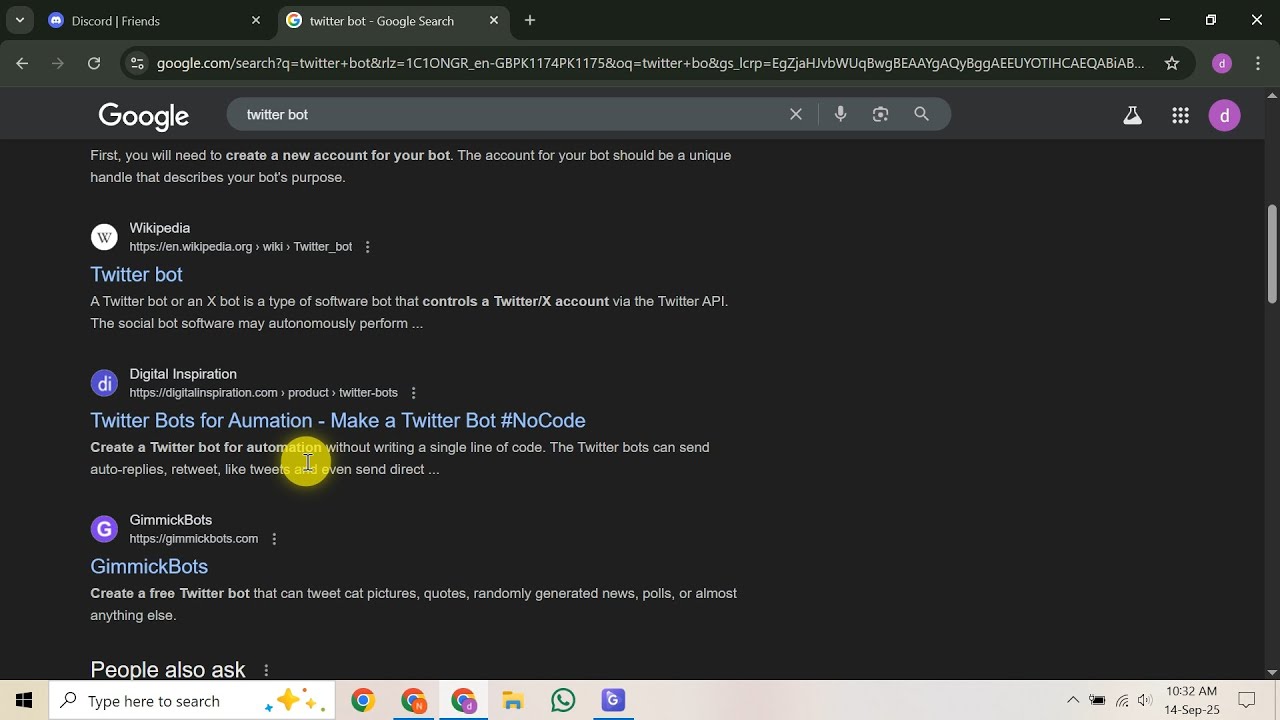Image resolution: width=1280 pixels, height=720 pixels.
Task: Open GimmickBots result options menu
Action: pos(274,539)
